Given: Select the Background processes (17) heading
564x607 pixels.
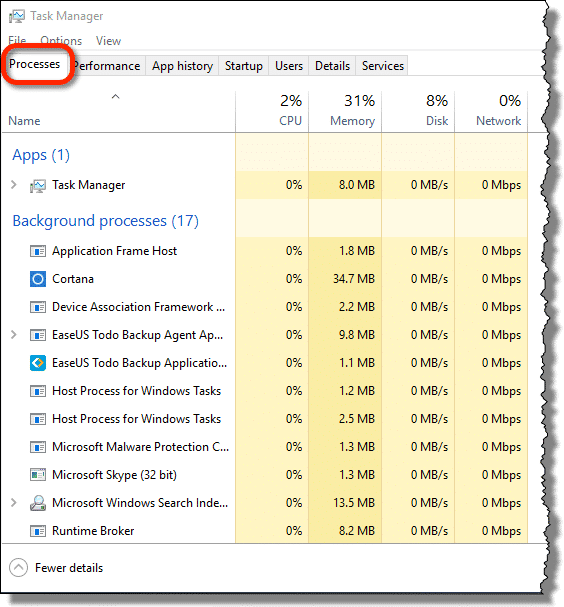Looking at the screenshot, I should (106, 221).
